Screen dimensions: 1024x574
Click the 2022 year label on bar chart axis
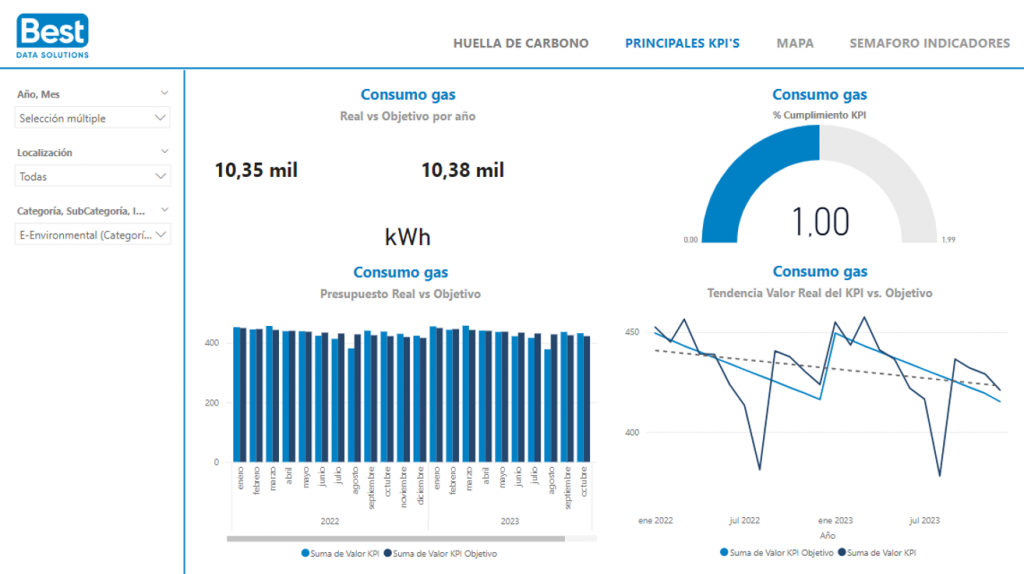(330, 521)
